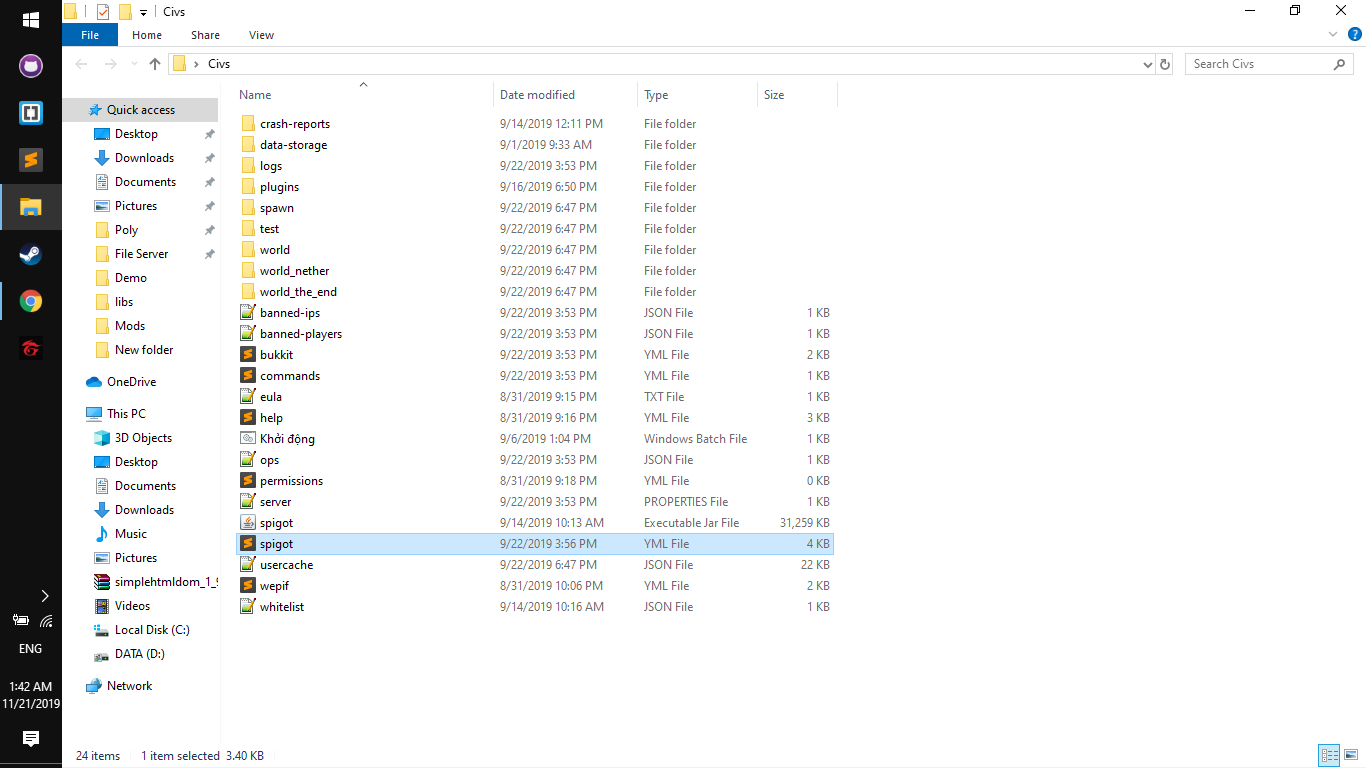Refresh the Civs folder view
Image resolution: width=1366 pixels, height=768 pixels.
1164,64
